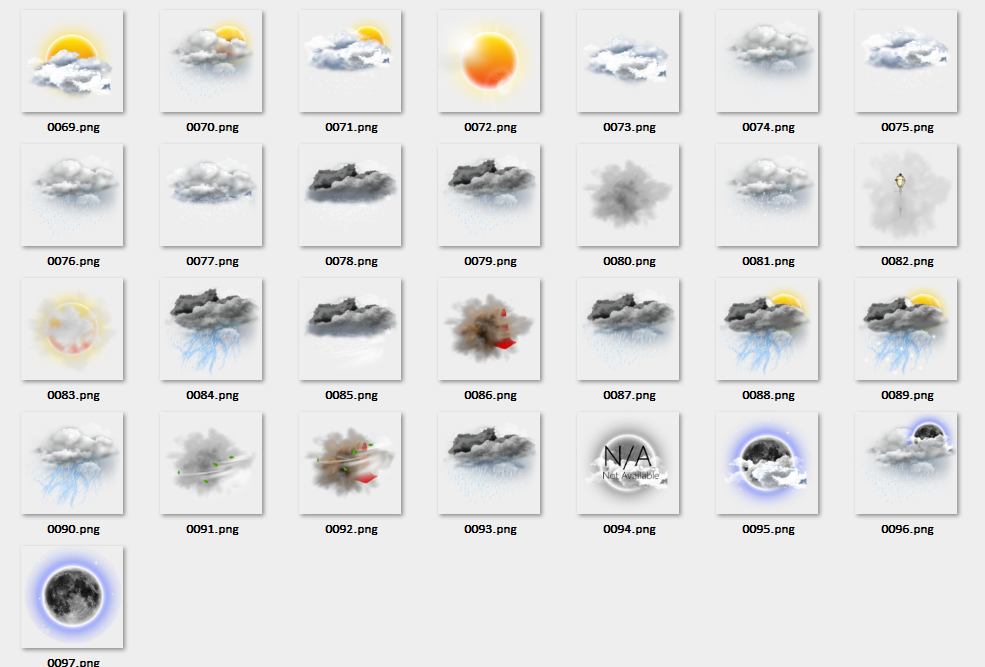Click the 0080.png file name
Image resolution: width=985 pixels, height=667 pixels.
pyautogui.click(x=629, y=261)
